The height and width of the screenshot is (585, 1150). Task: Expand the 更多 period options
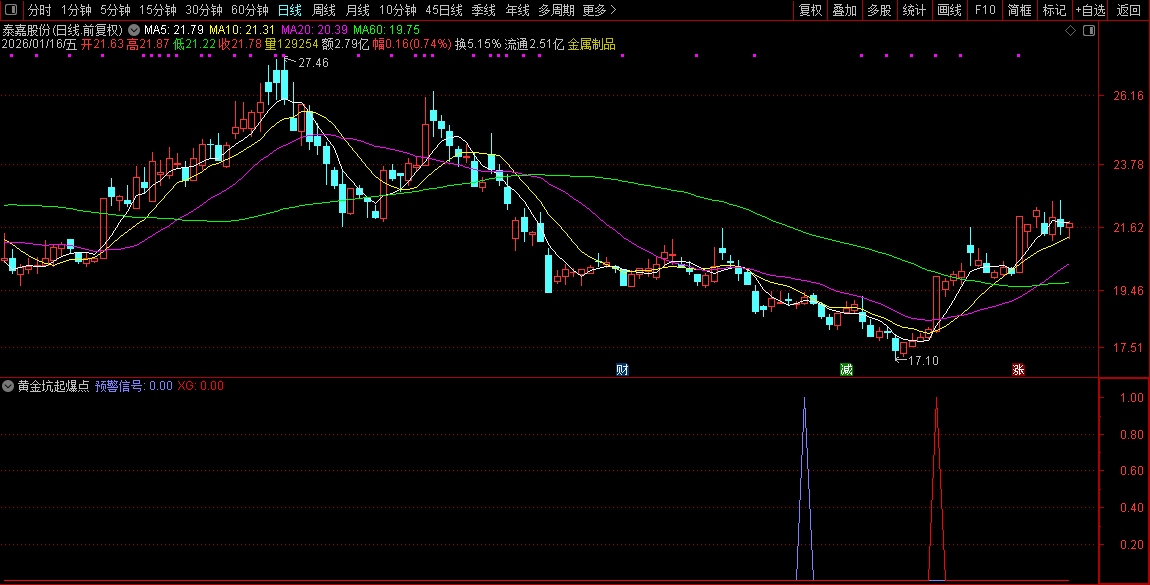coord(599,10)
